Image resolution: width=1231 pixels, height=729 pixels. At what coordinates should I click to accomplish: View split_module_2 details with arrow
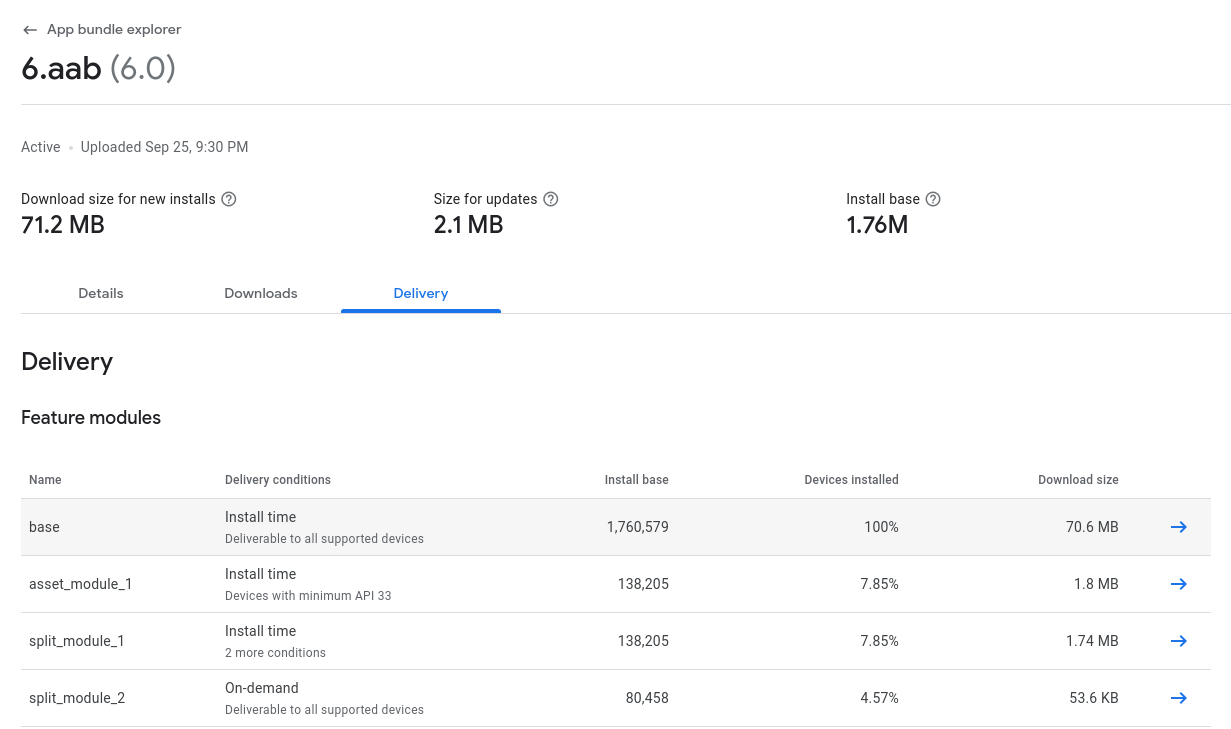coord(1179,698)
